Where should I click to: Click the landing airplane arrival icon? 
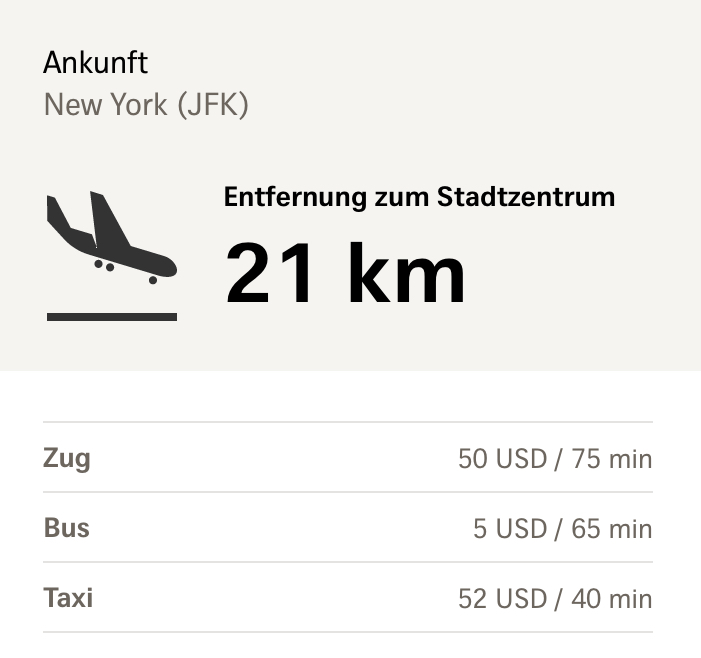(111, 238)
